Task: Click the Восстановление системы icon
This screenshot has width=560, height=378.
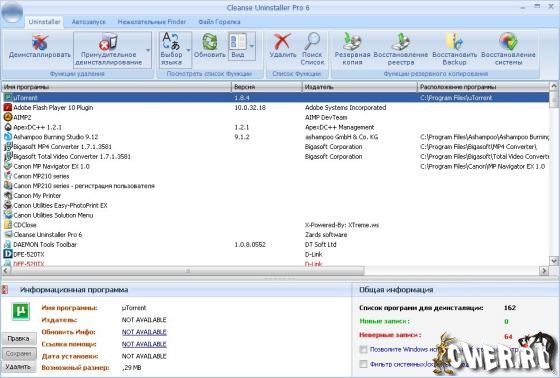Action: click(508, 42)
